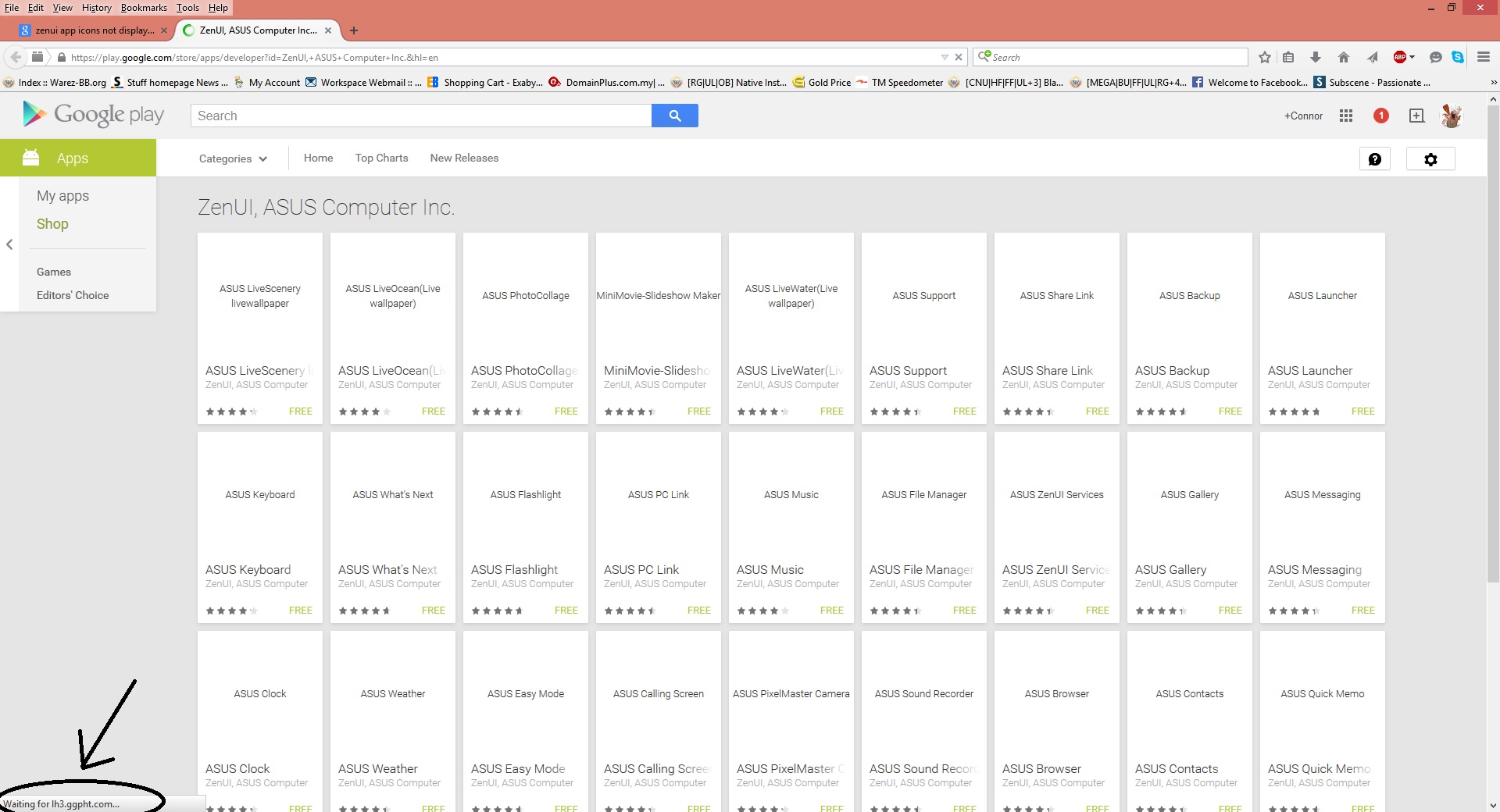The width and height of the screenshot is (1500, 812).
Task: Open the chat bubble smiley icon
Action: 1435,57
